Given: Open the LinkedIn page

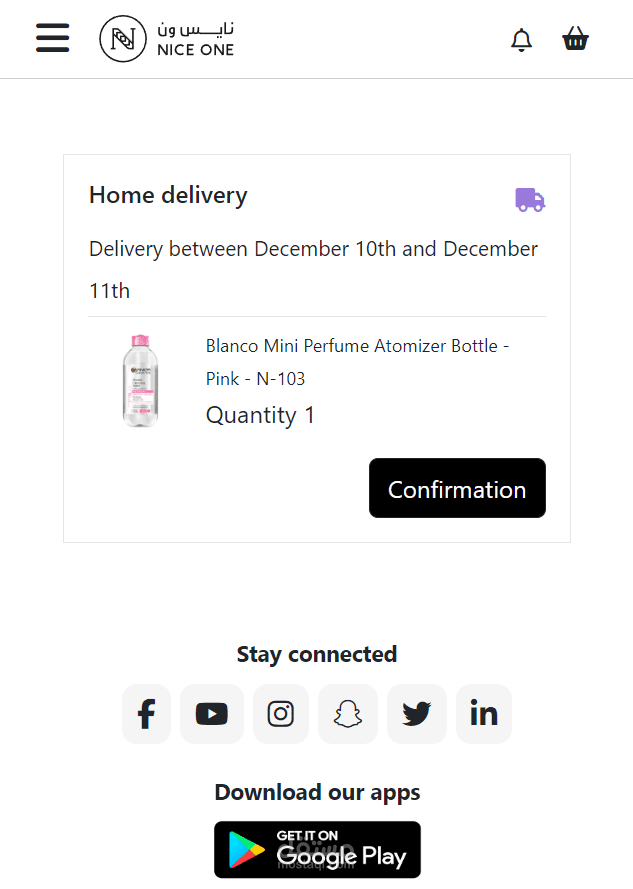Looking at the screenshot, I should (x=484, y=714).
